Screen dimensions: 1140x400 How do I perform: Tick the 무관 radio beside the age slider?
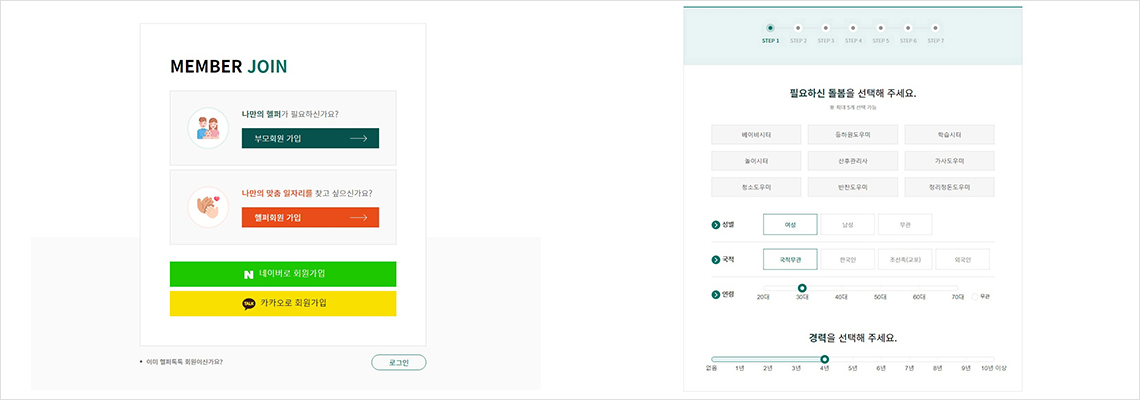point(976,297)
